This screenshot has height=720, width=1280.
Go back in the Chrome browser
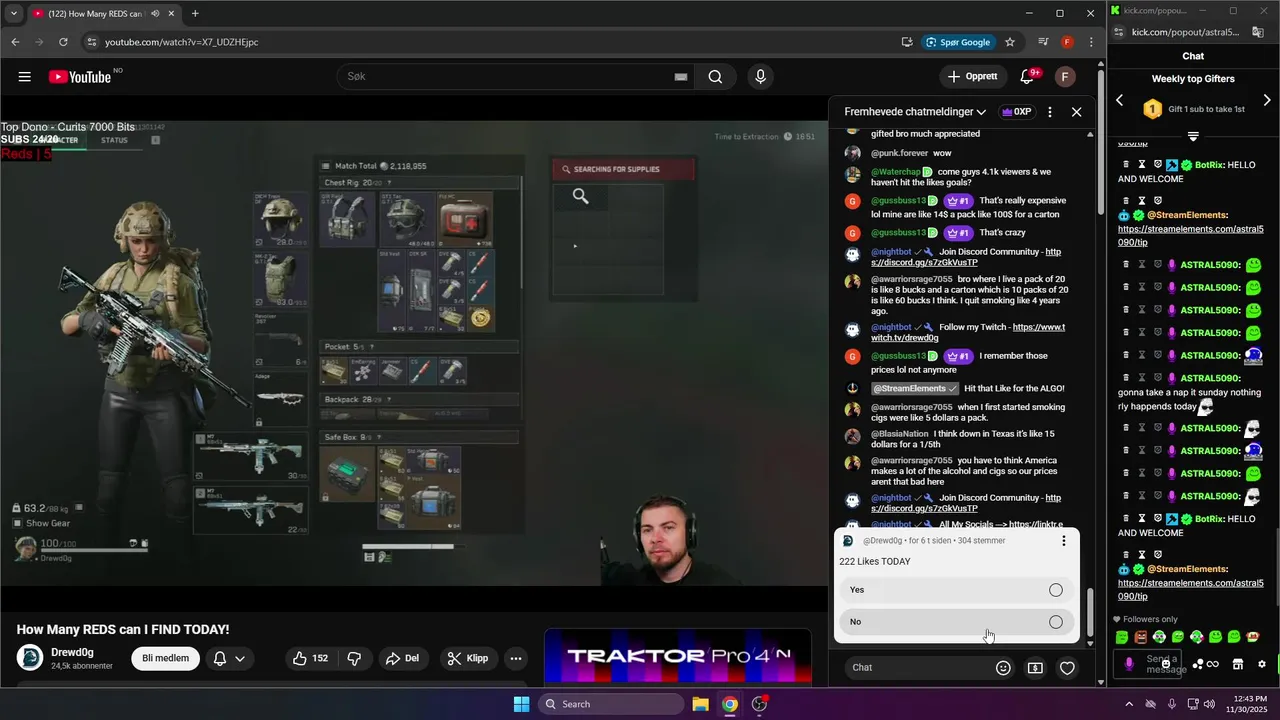[15, 42]
